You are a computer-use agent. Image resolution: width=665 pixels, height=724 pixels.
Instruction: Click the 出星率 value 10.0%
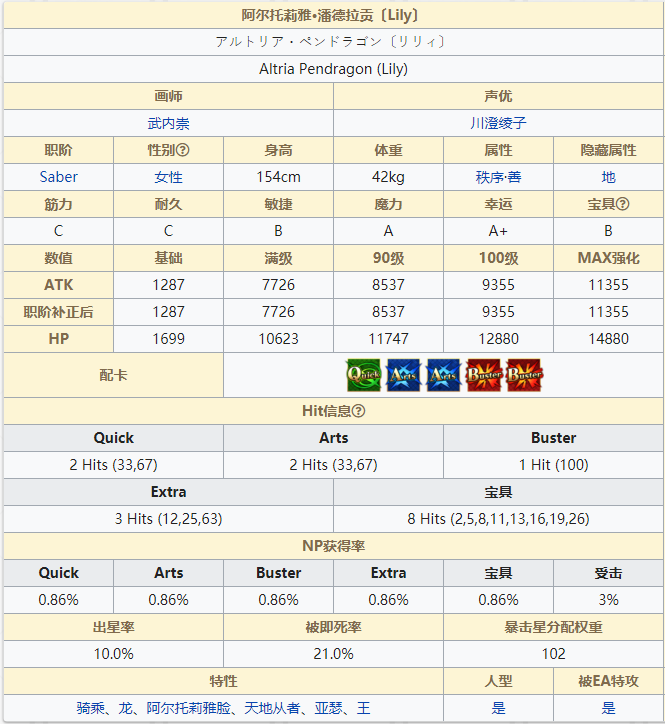tap(114, 654)
